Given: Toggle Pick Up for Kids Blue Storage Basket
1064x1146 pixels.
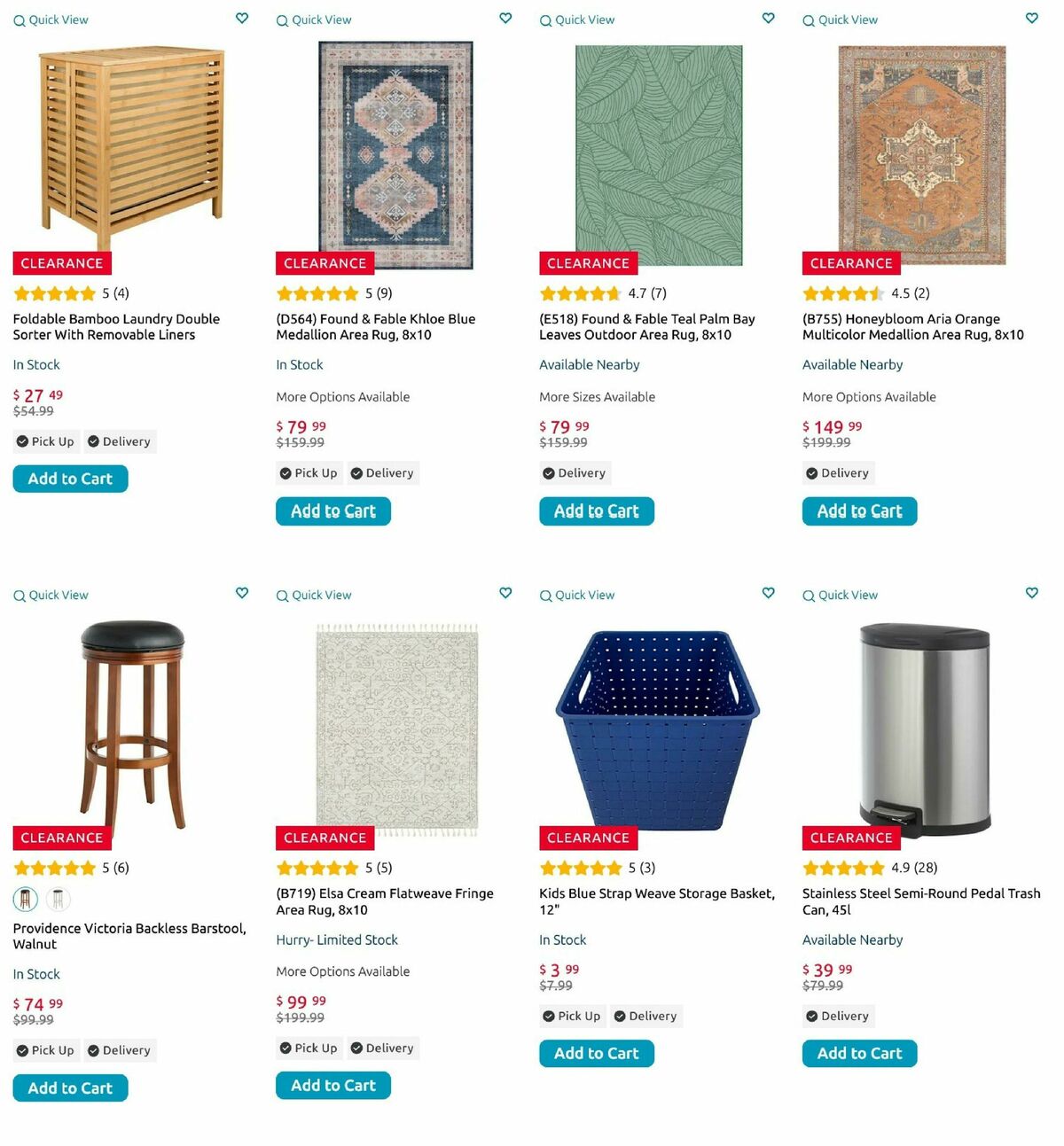Looking at the screenshot, I should point(572,1017).
